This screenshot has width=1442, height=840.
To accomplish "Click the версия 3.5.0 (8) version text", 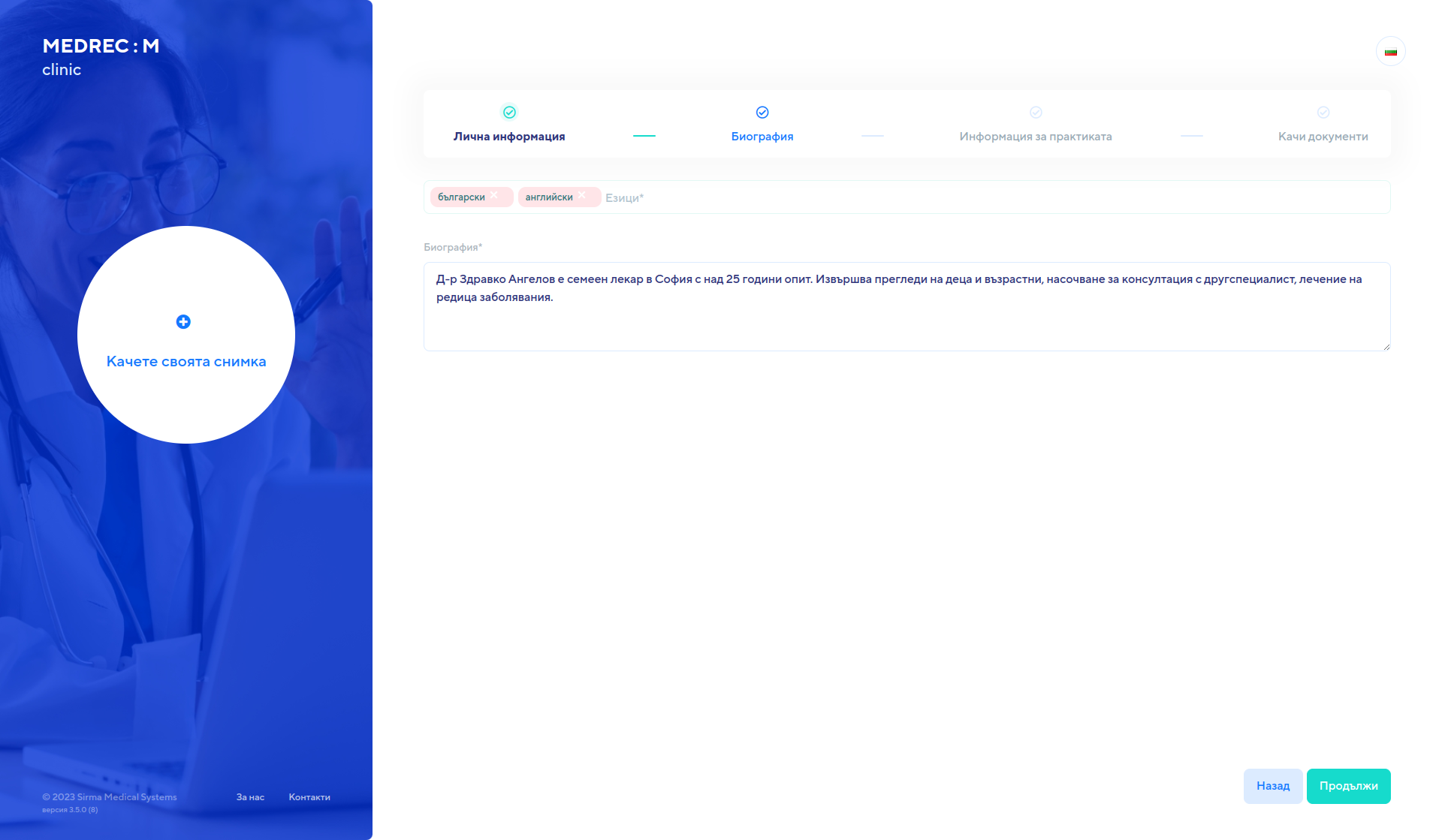I will [70, 810].
